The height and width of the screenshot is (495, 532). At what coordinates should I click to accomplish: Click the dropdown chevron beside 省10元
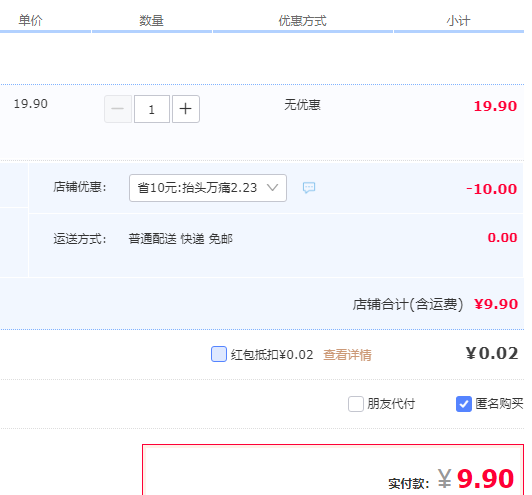click(272, 188)
